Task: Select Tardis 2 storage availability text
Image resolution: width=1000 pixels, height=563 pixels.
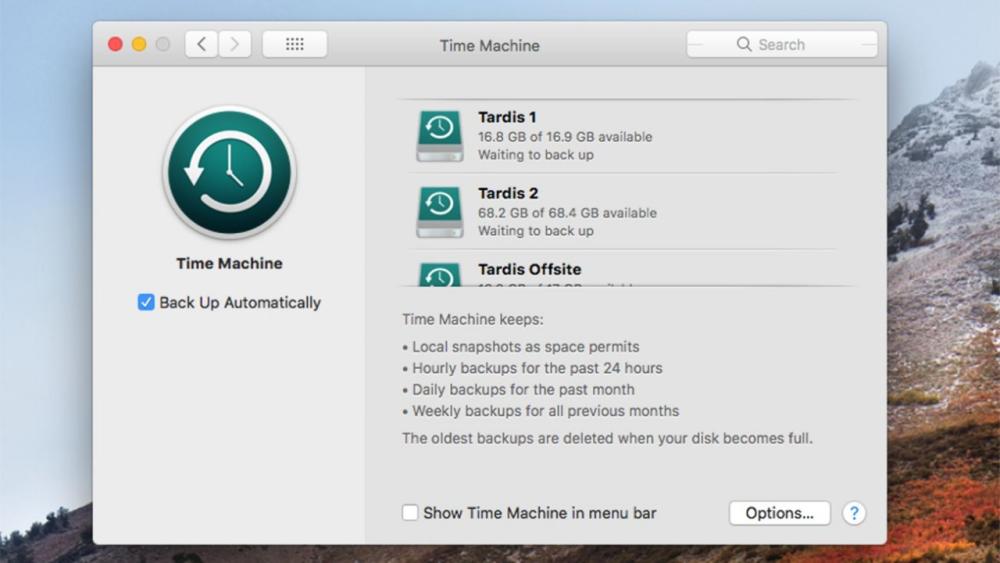Action: pyautogui.click(x=567, y=213)
